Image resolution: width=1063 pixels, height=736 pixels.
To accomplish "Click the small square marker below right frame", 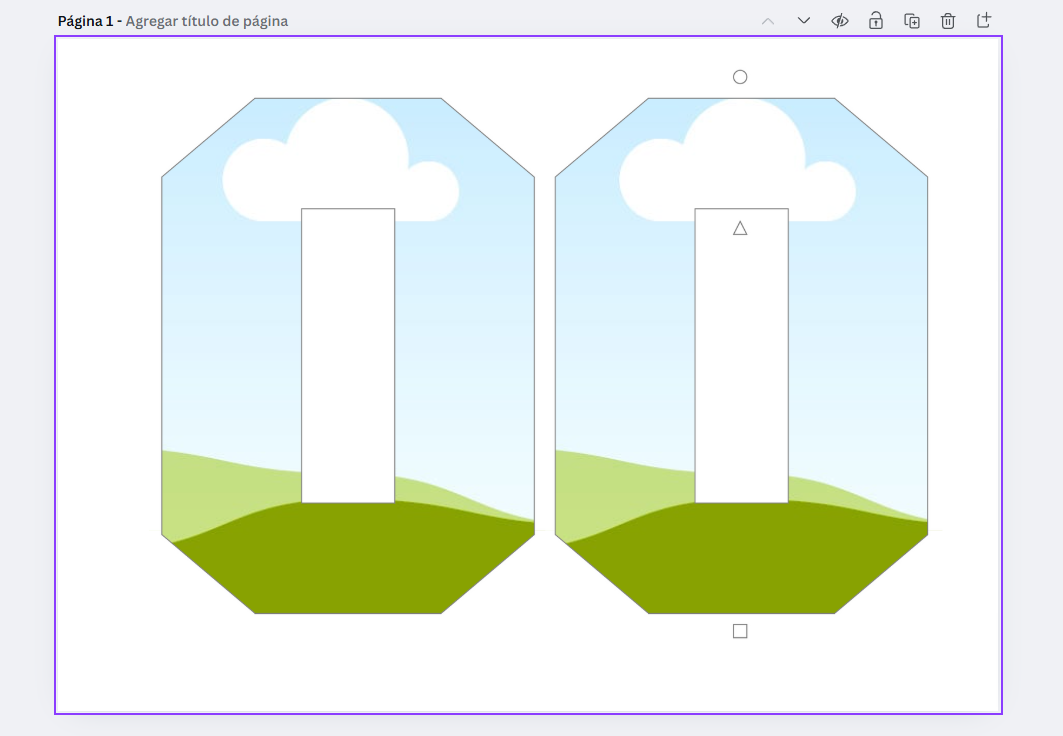I will point(740,631).
